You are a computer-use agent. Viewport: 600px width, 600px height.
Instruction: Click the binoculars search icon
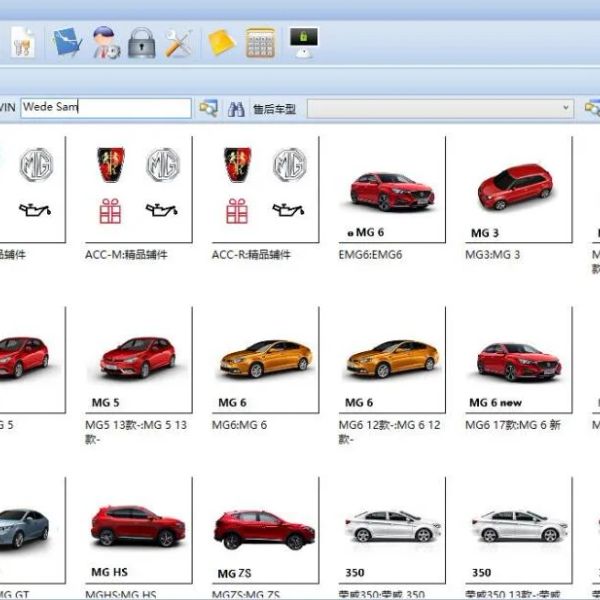click(x=236, y=109)
